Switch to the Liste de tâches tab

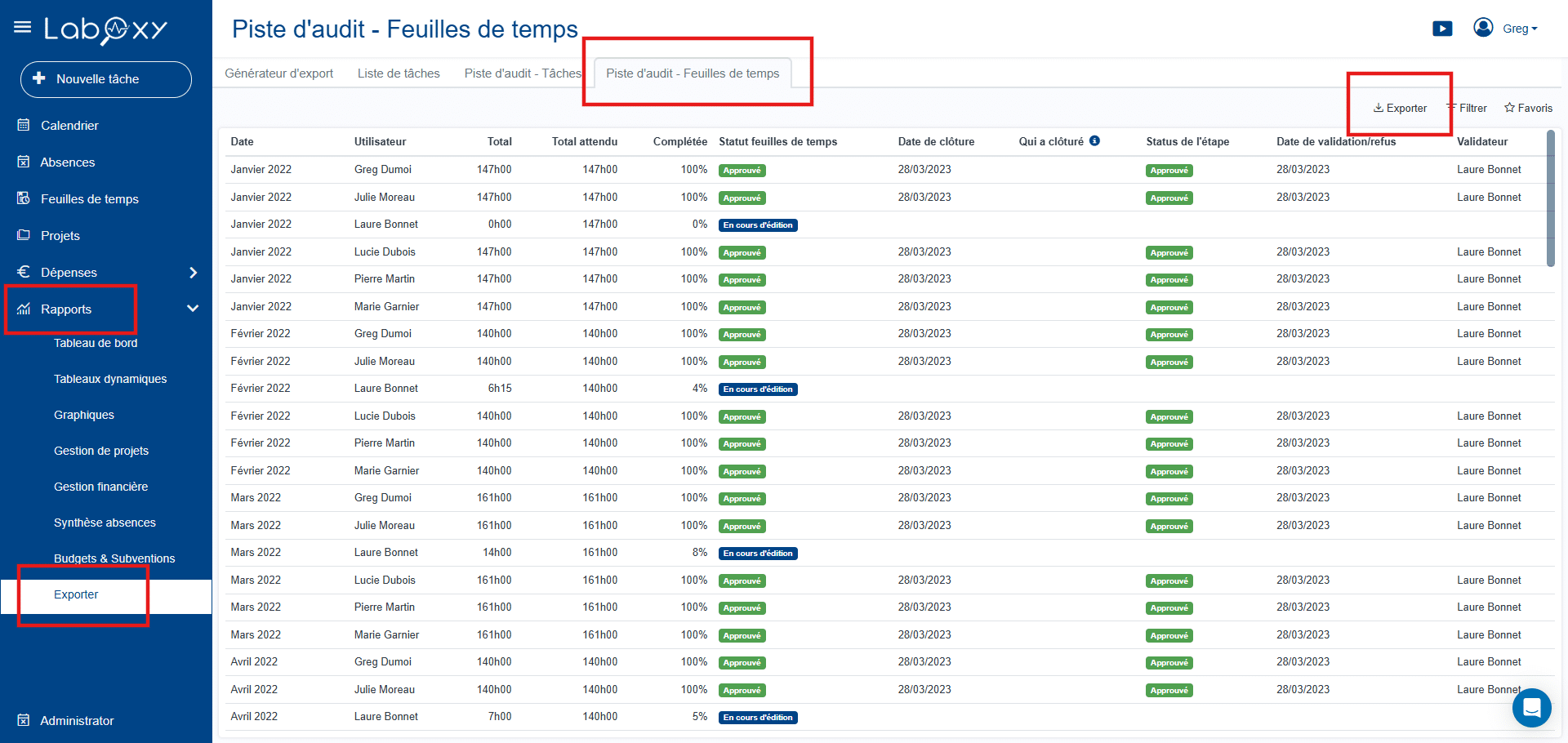[x=399, y=73]
